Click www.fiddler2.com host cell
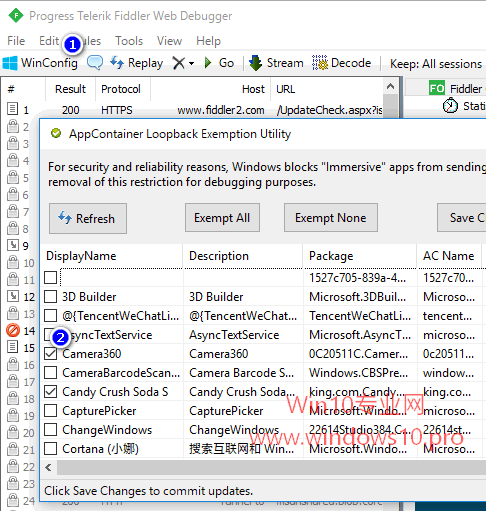The image size is (486, 511). [221, 110]
